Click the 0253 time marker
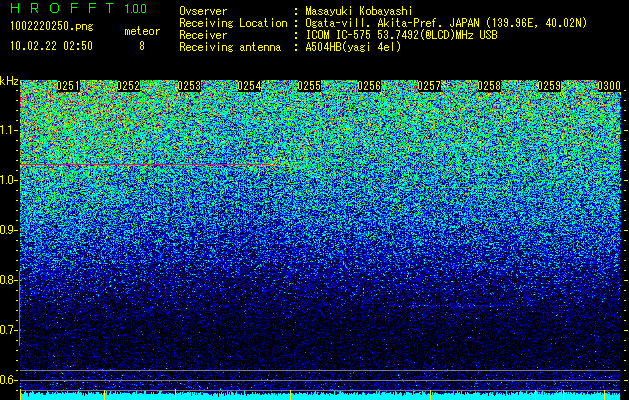 pyautogui.click(x=189, y=86)
